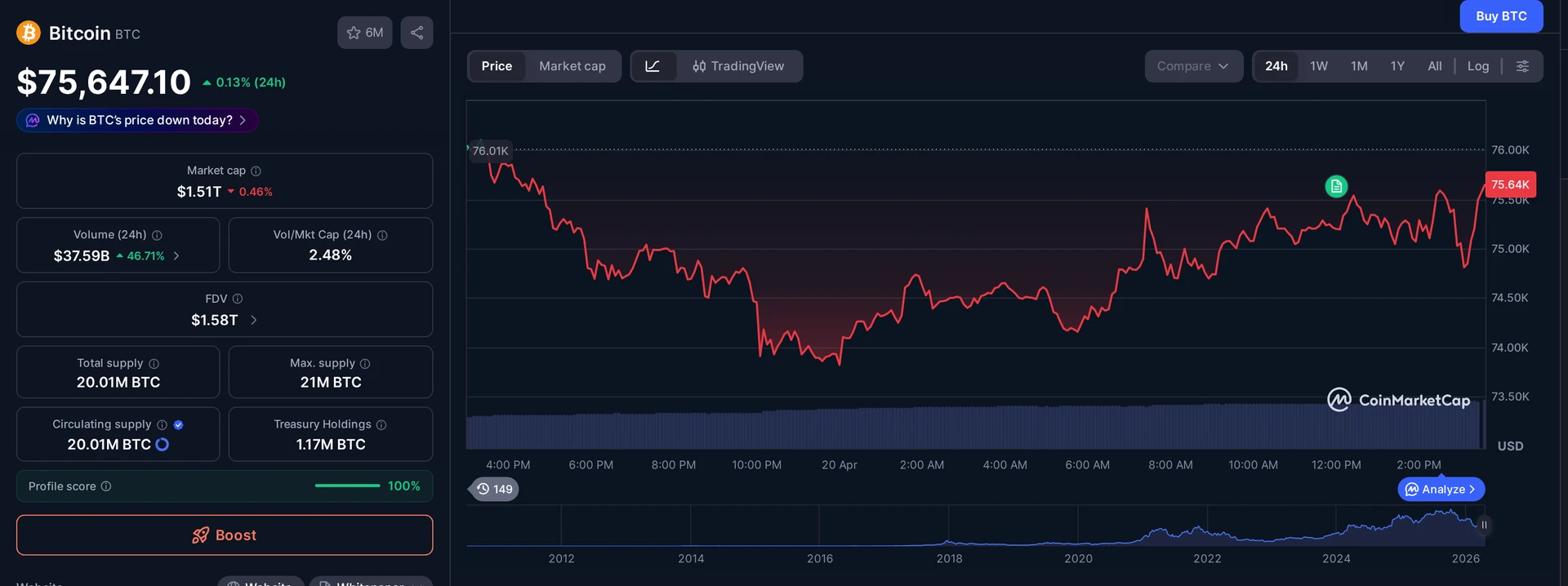Toggle Log scale on chart

(1478, 66)
